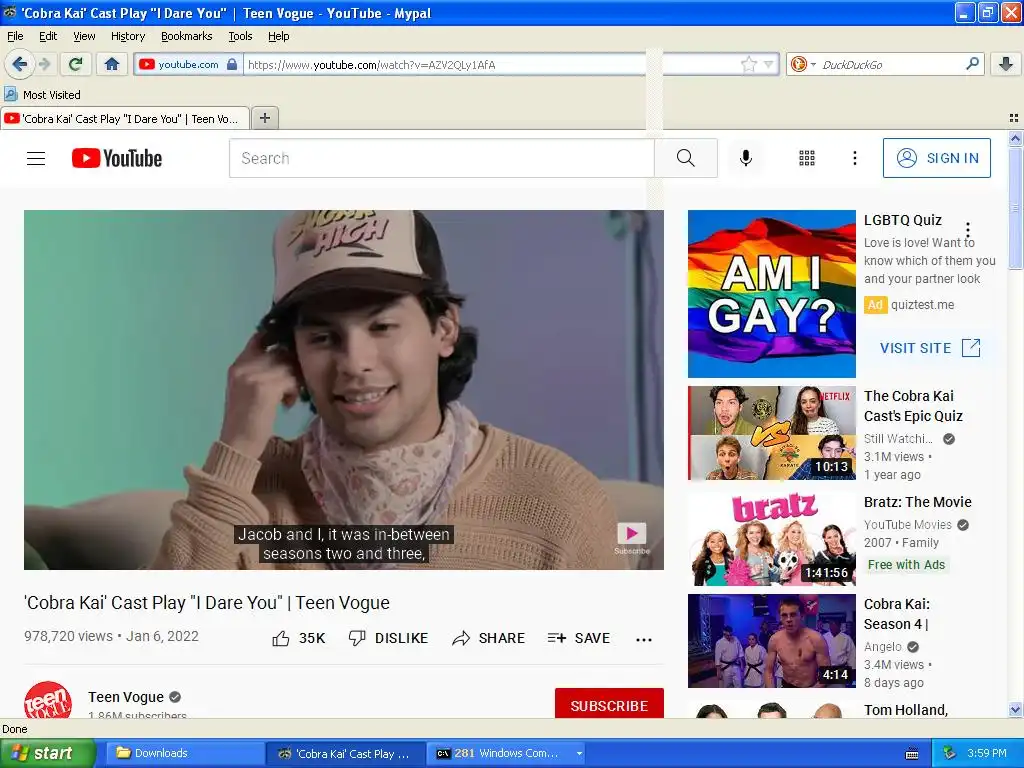This screenshot has width=1024, height=768.
Task: Click inside the YouTube Search field
Action: (x=441, y=158)
